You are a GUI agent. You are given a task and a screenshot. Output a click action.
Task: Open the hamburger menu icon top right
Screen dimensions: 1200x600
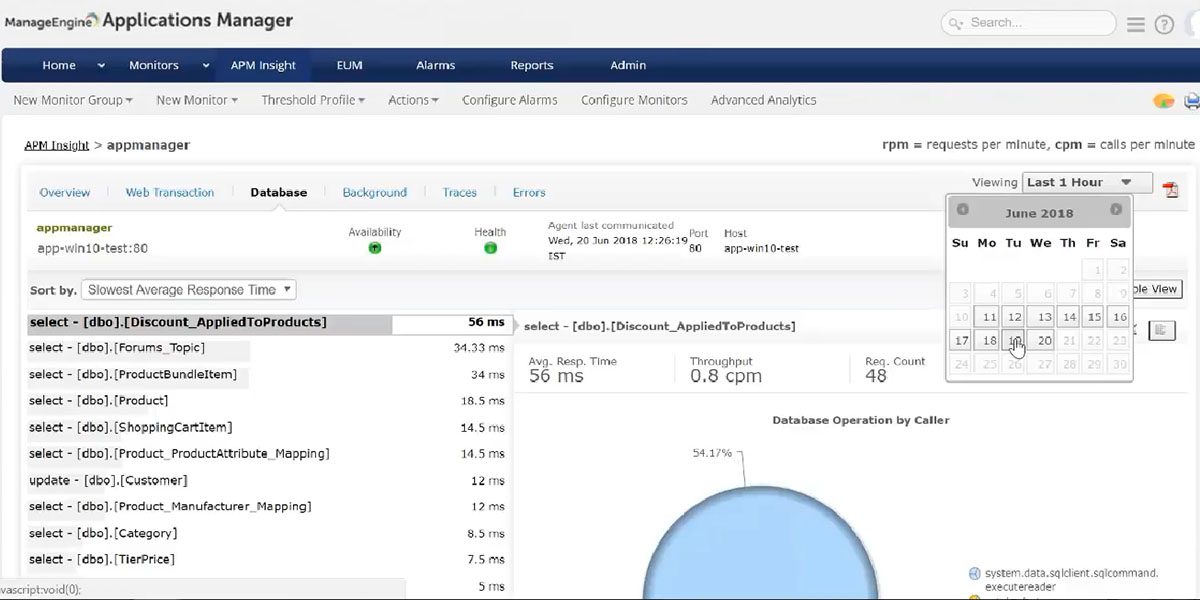pyautogui.click(x=1137, y=24)
